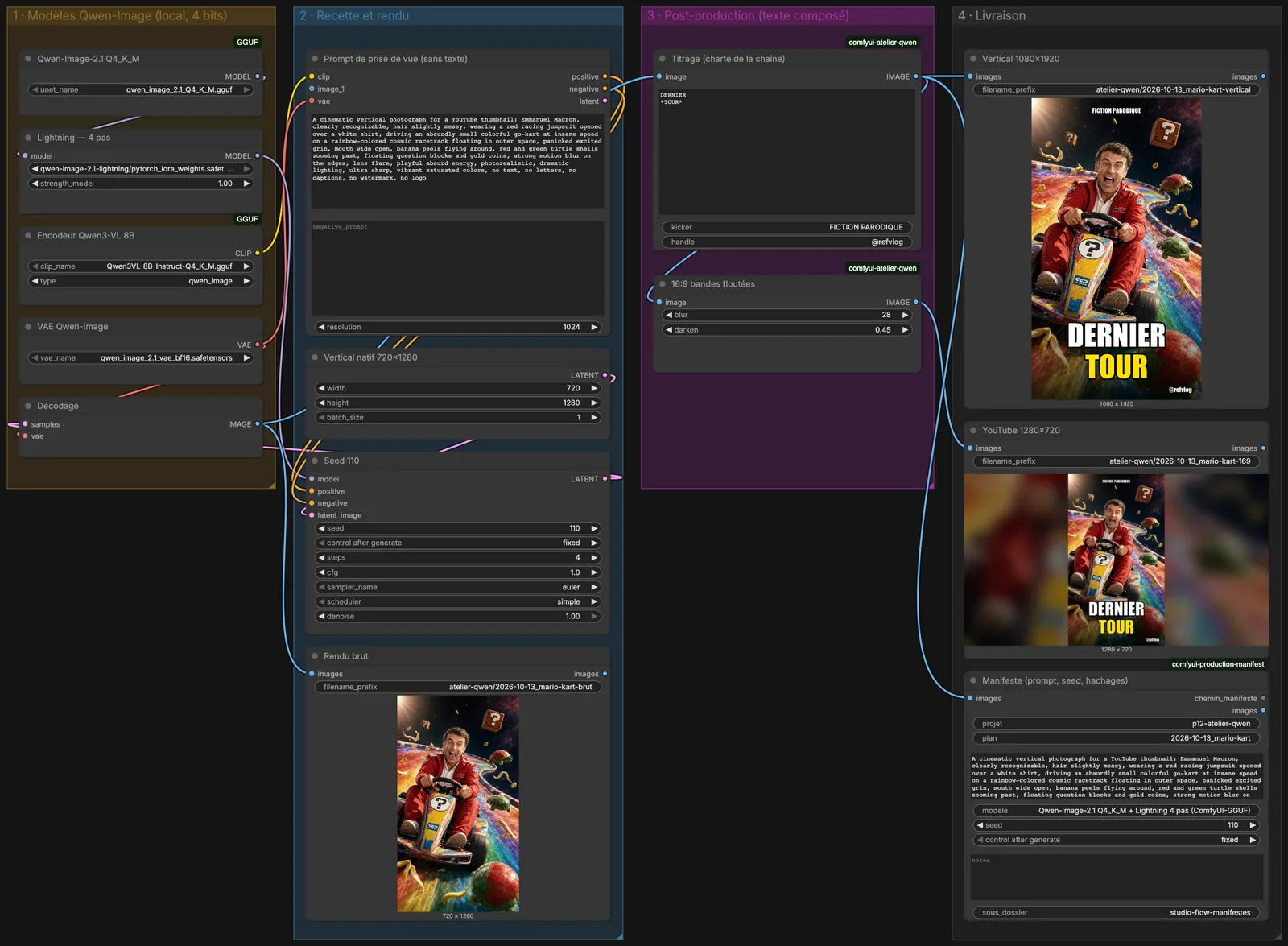
Task: Select the group title Post-production (texte composé)
Action: pos(748,16)
